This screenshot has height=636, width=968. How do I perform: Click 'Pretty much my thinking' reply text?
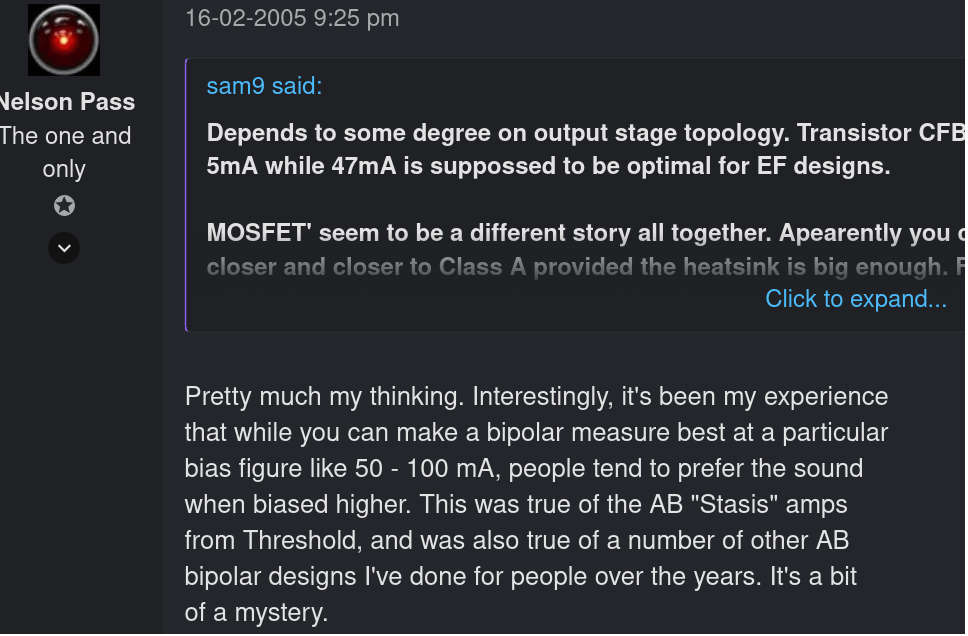[x=324, y=396]
